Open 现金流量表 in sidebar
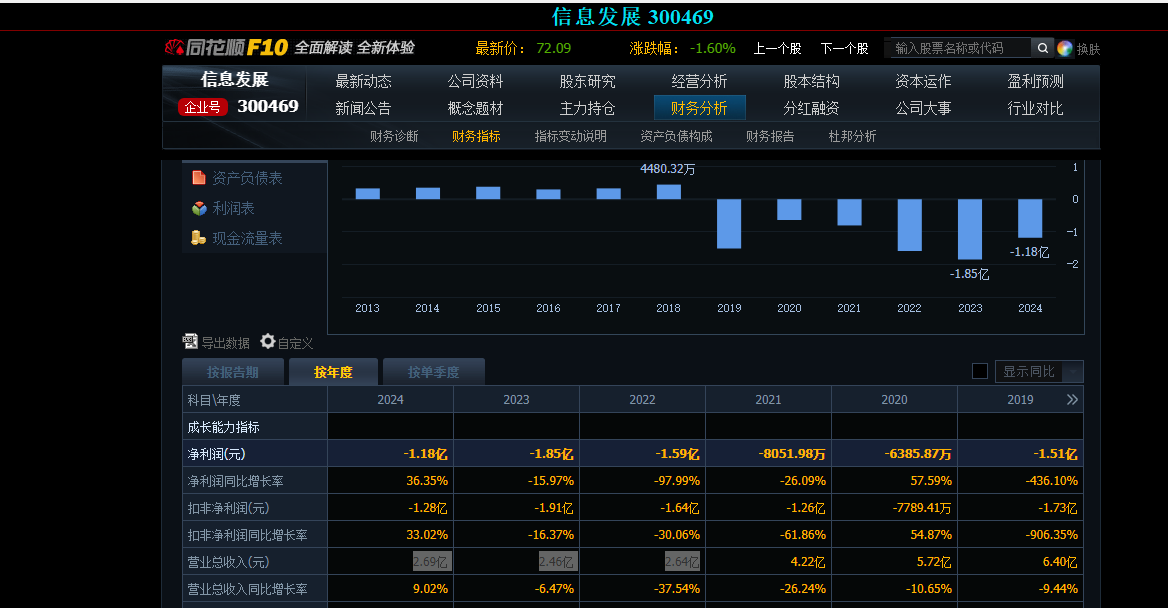The image size is (1168, 608). pos(247,238)
